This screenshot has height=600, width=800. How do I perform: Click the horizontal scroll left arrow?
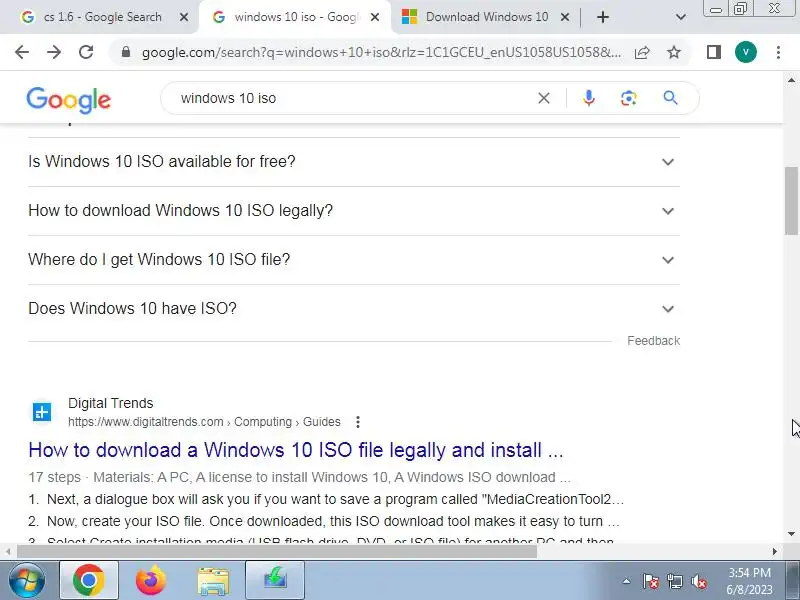8,552
